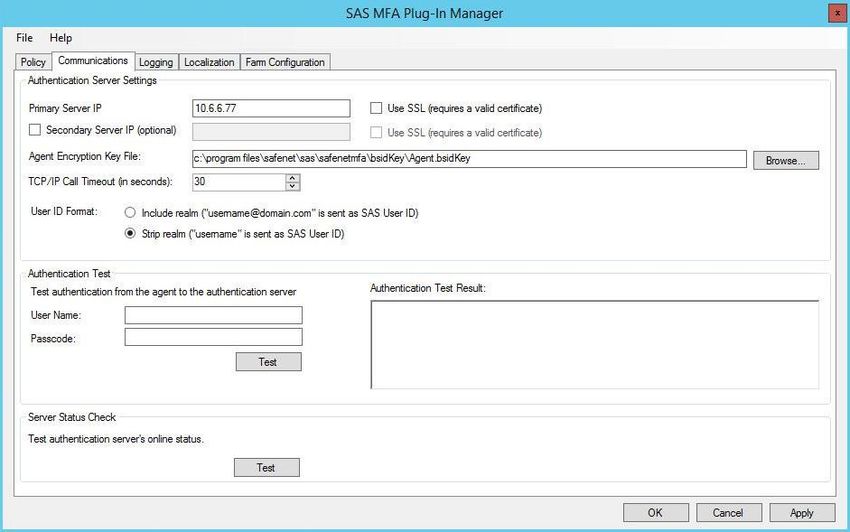Click Test under Server Status Check
850x532 pixels.
click(x=266, y=467)
